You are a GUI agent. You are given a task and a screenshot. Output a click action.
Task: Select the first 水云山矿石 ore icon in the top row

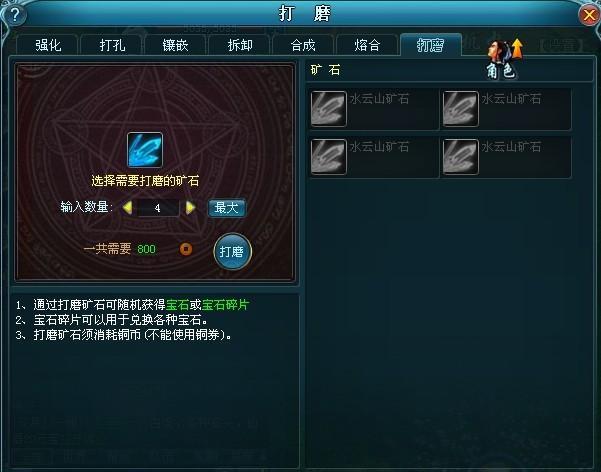[x=328, y=109]
